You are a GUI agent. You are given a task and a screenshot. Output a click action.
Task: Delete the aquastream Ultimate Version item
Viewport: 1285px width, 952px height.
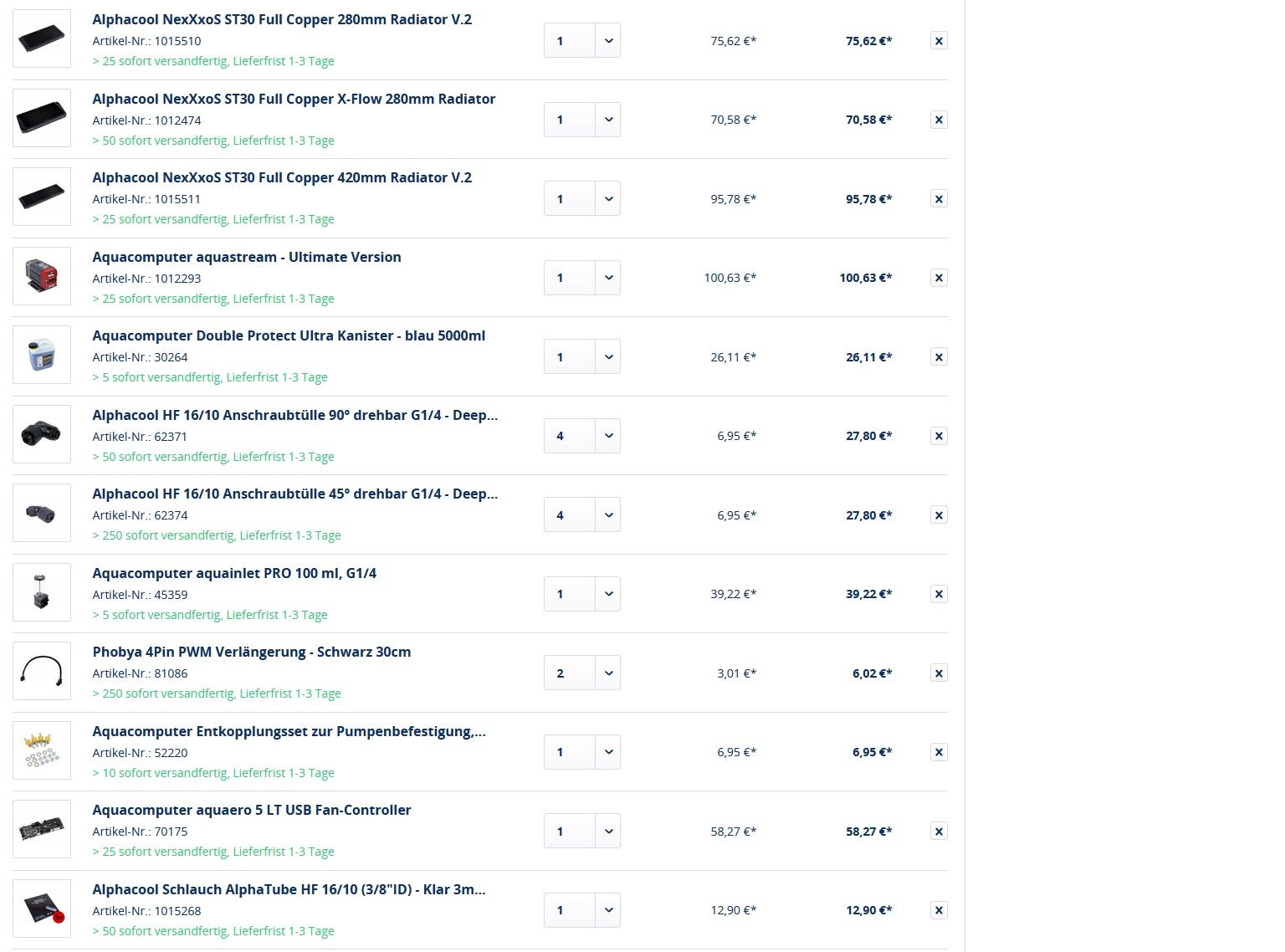coord(939,278)
